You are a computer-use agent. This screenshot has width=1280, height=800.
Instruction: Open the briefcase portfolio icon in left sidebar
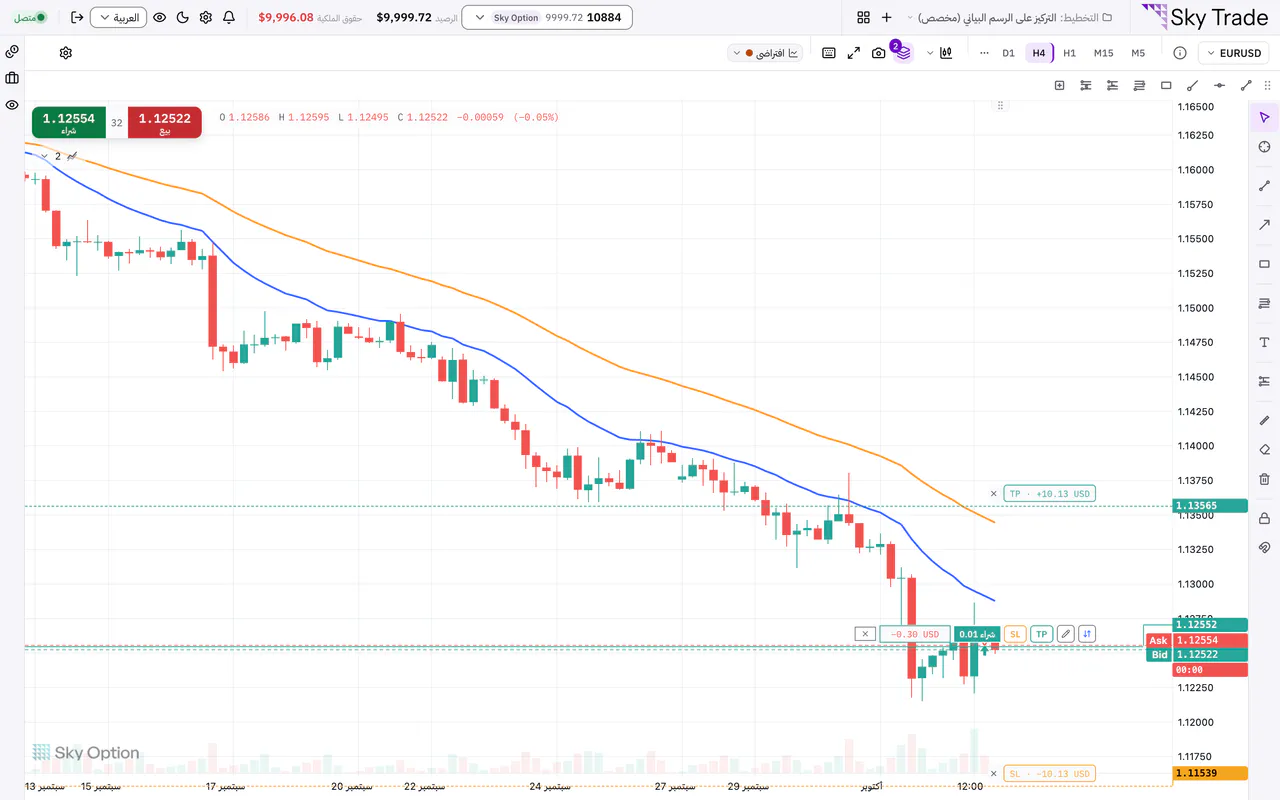(x=12, y=78)
